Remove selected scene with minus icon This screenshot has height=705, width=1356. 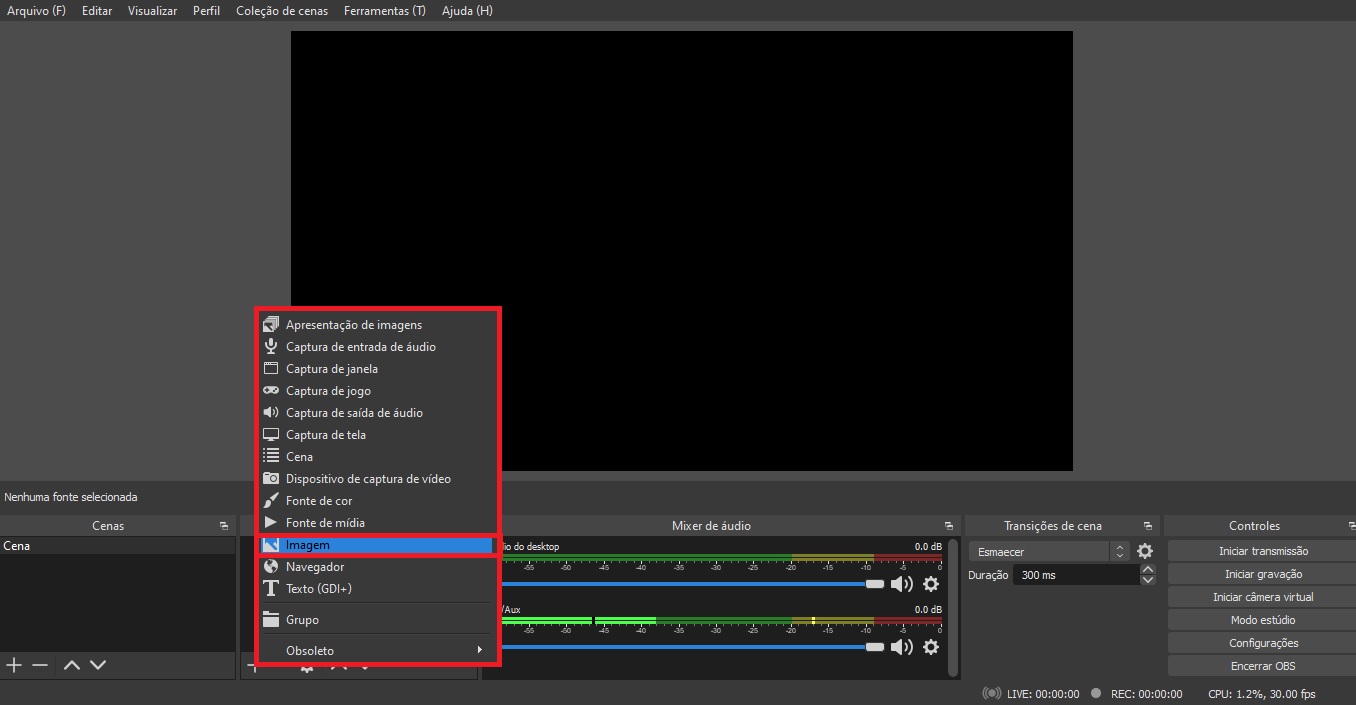[40, 665]
